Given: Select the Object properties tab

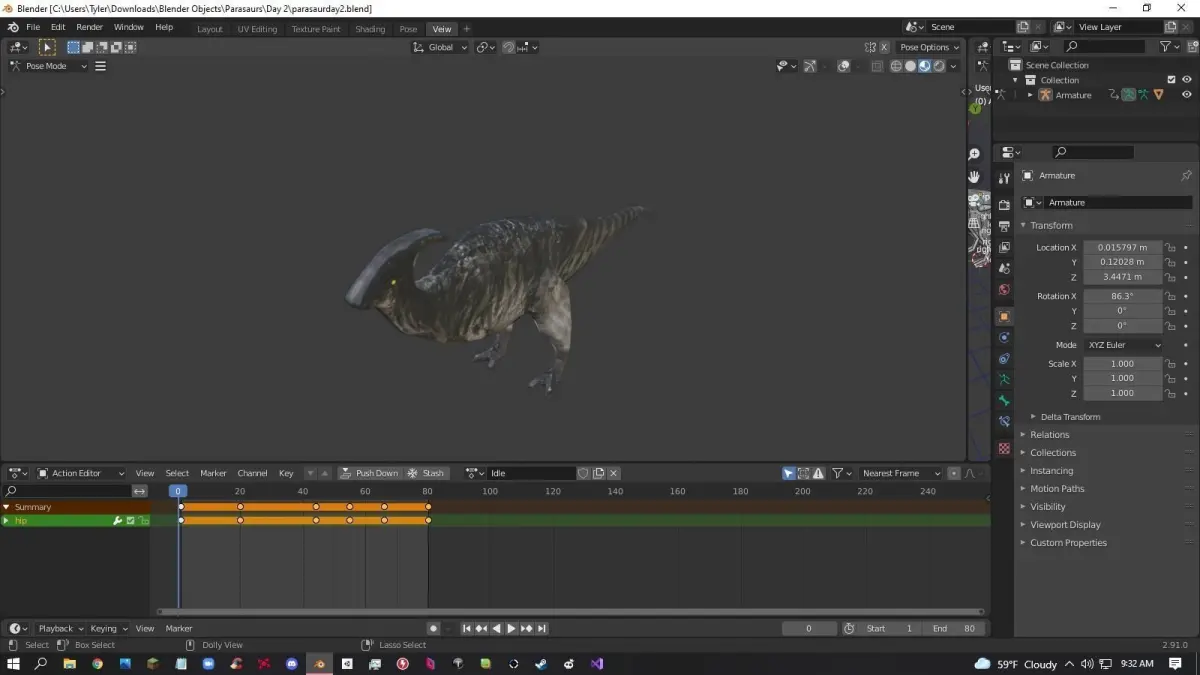Looking at the screenshot, I should tap(1004, 316).
